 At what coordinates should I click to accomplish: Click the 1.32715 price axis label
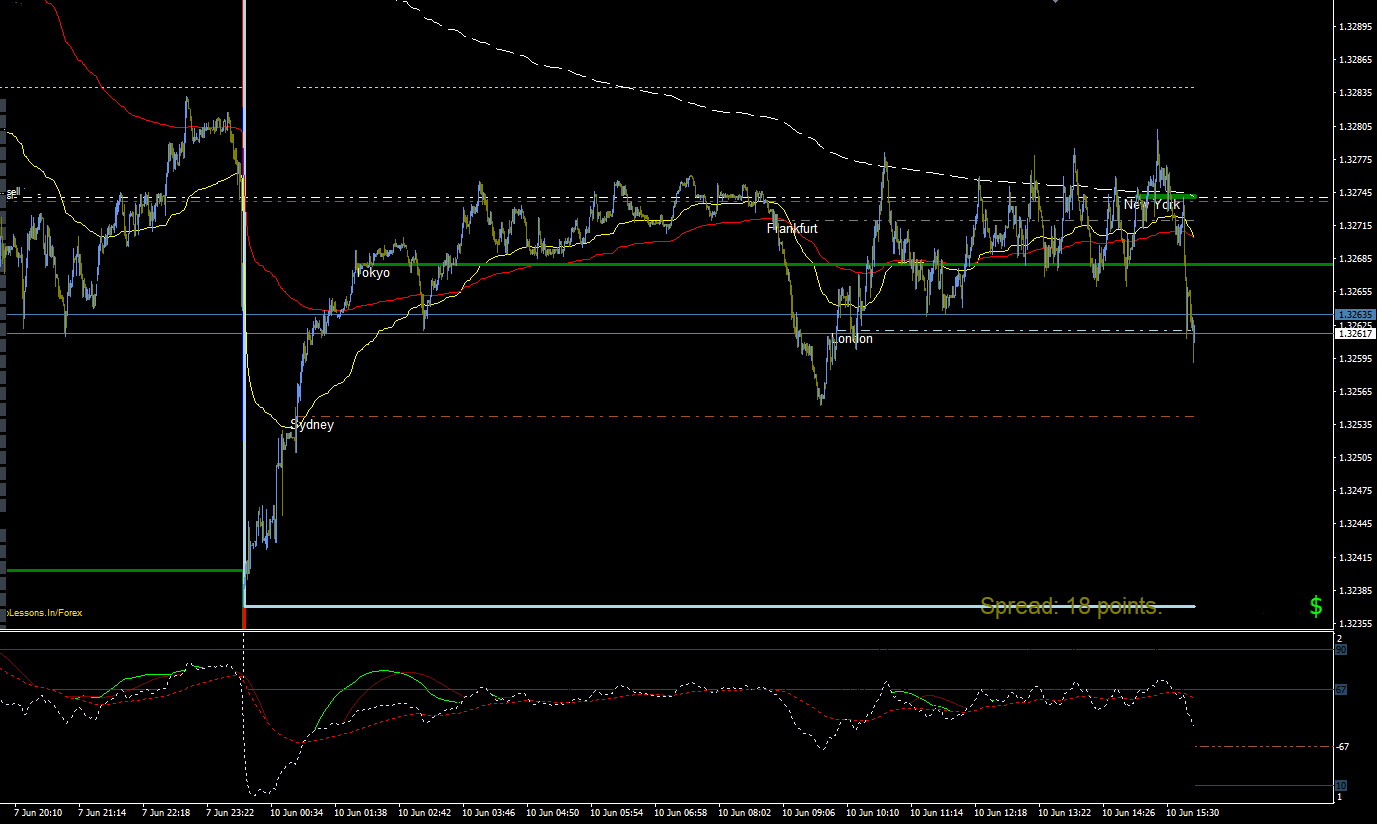pos(1356,226)
